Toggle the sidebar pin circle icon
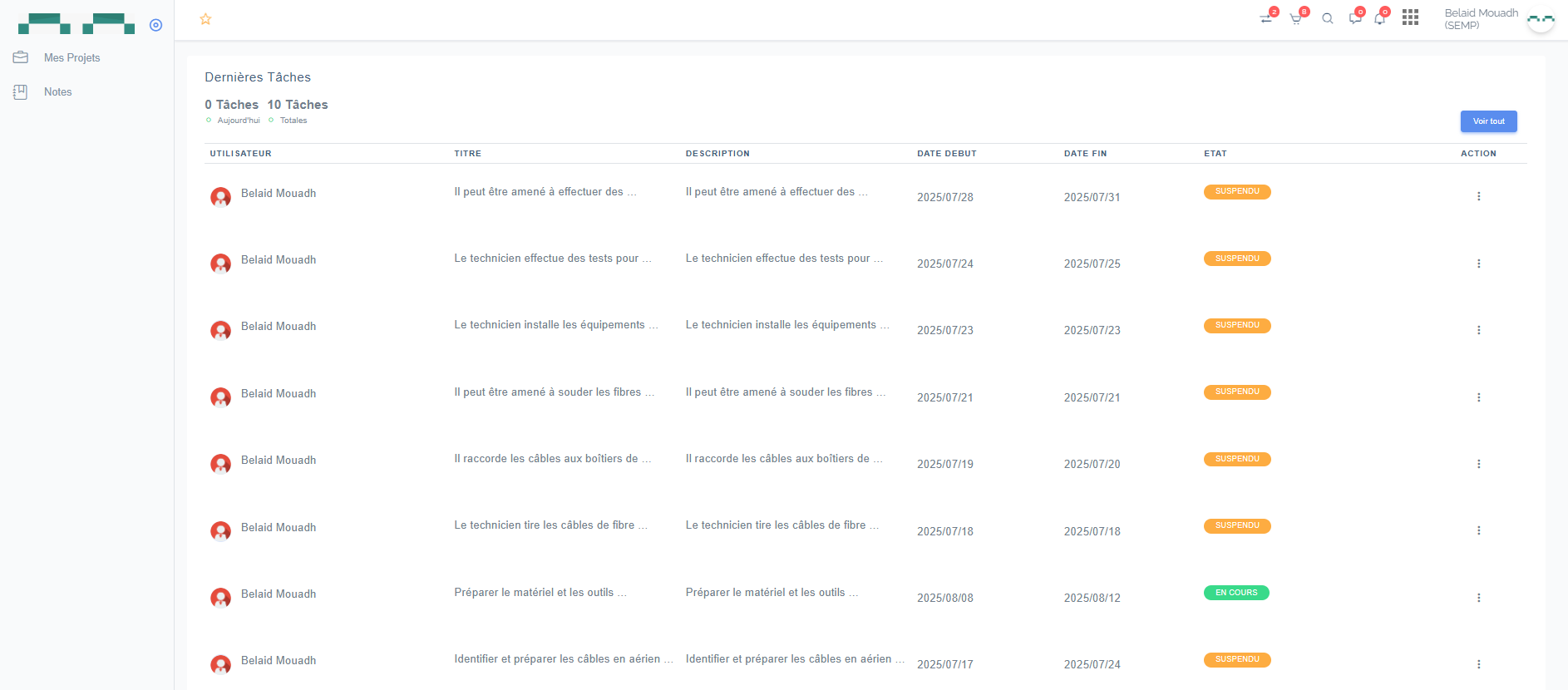Viewport: 1568px width, 690px height. click(155, 25)
